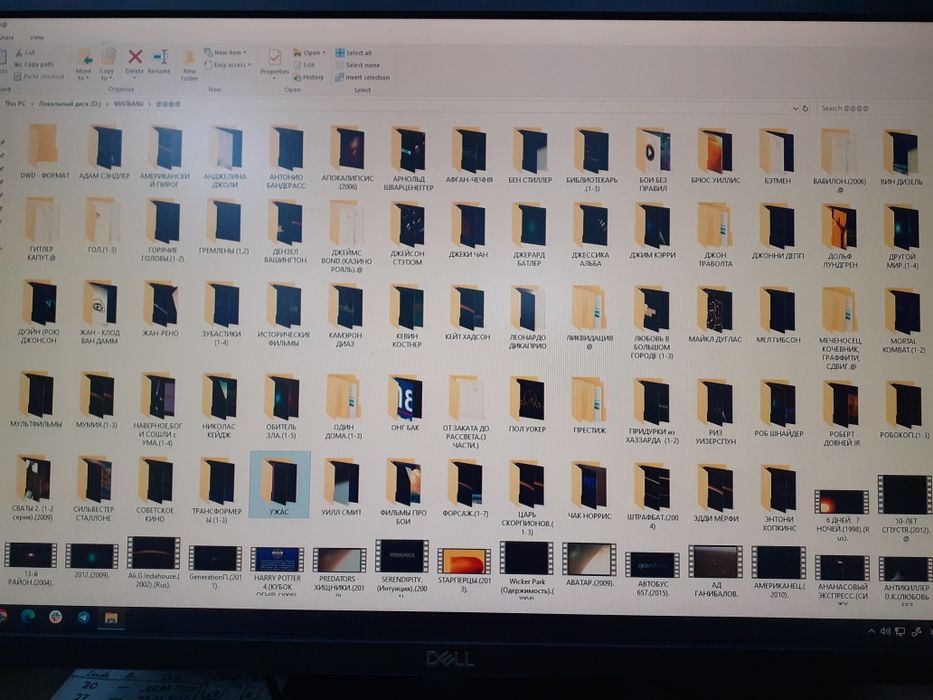Select the РОБОКОП.(1-3) folder
Image resolution: width=933 pixels, height=700 pixels.
pos(904,410)
